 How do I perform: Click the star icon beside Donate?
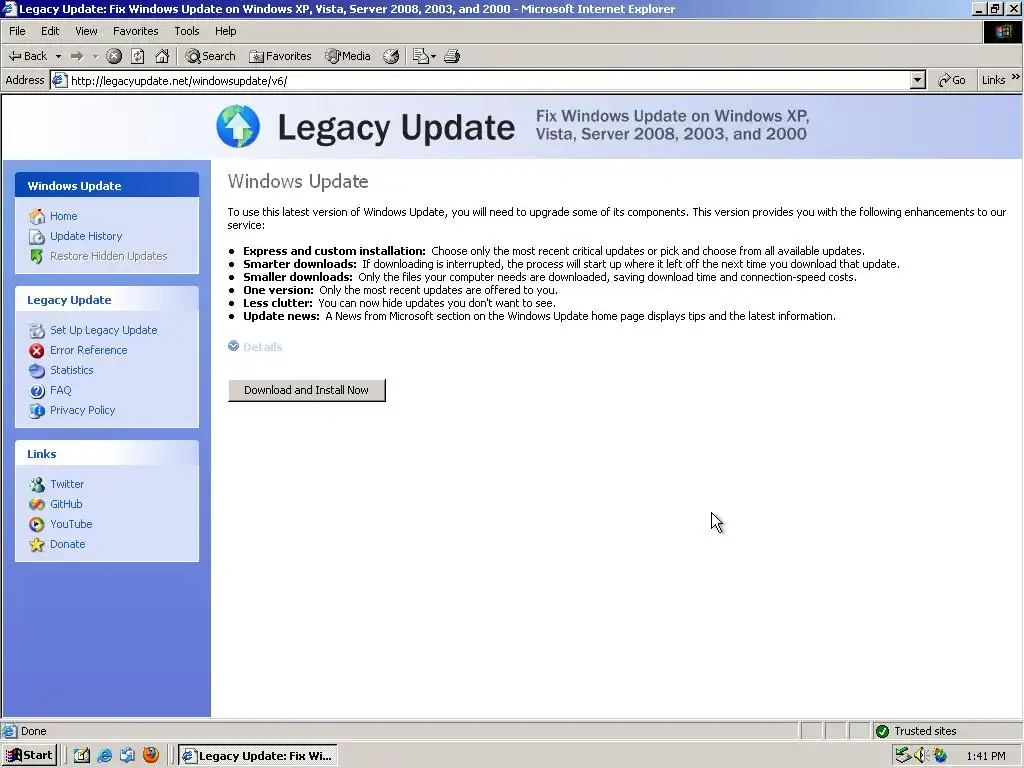[x=37, y=544]
